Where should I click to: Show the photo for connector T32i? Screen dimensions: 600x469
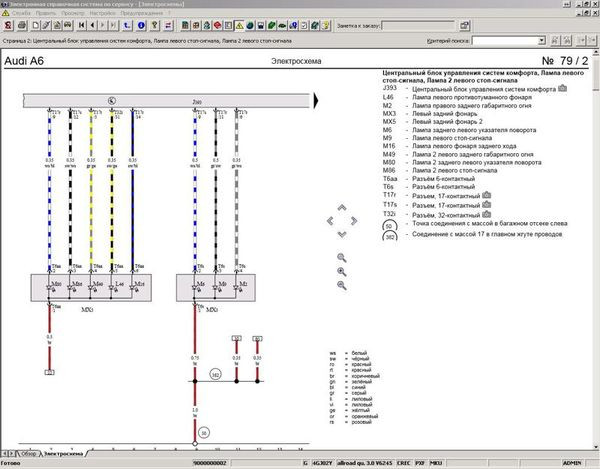point(487,214)
